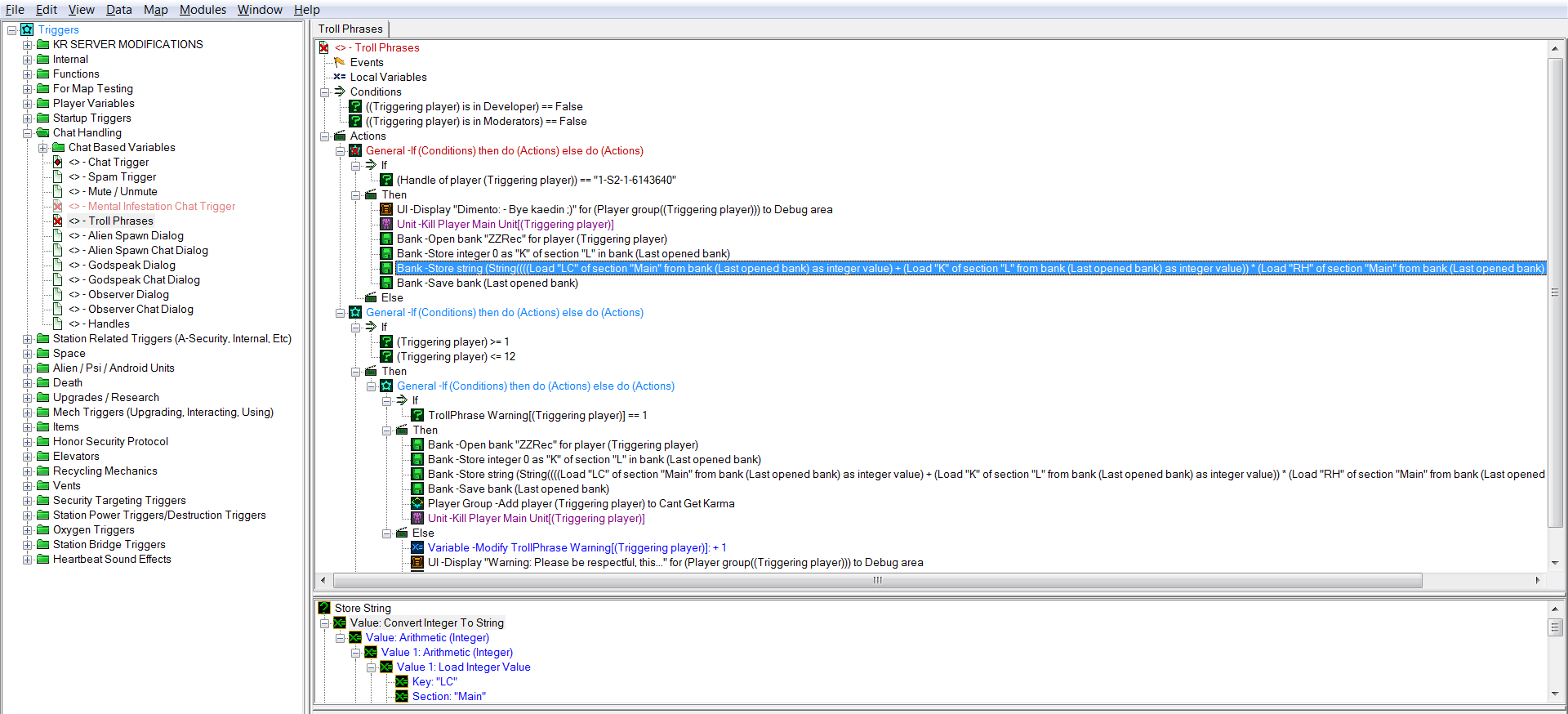Click the vertical scrollbar of trigger editor
The width and height of the screenshot is (1568, 714).
pos(1555,292)
